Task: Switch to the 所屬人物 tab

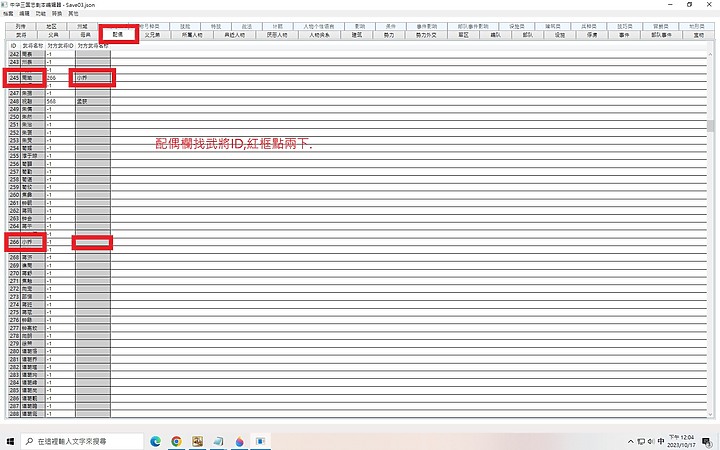Action: [x=192, y=35]
